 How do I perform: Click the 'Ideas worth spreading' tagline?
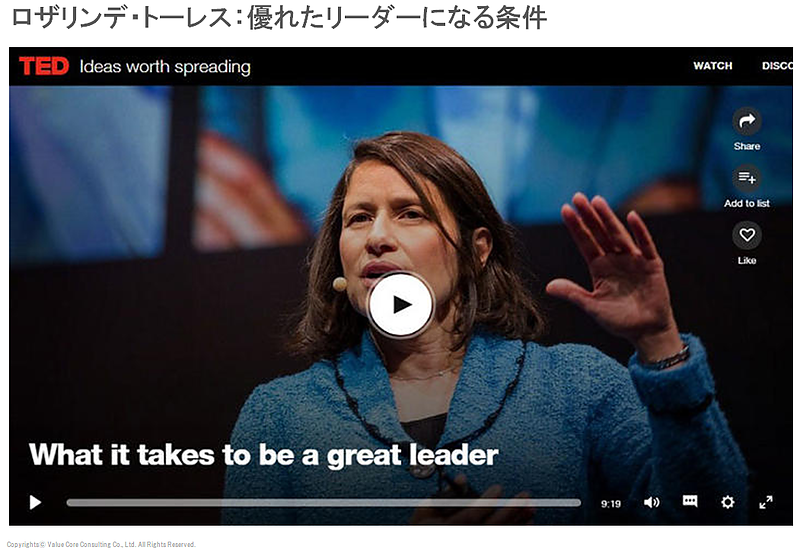165,67
